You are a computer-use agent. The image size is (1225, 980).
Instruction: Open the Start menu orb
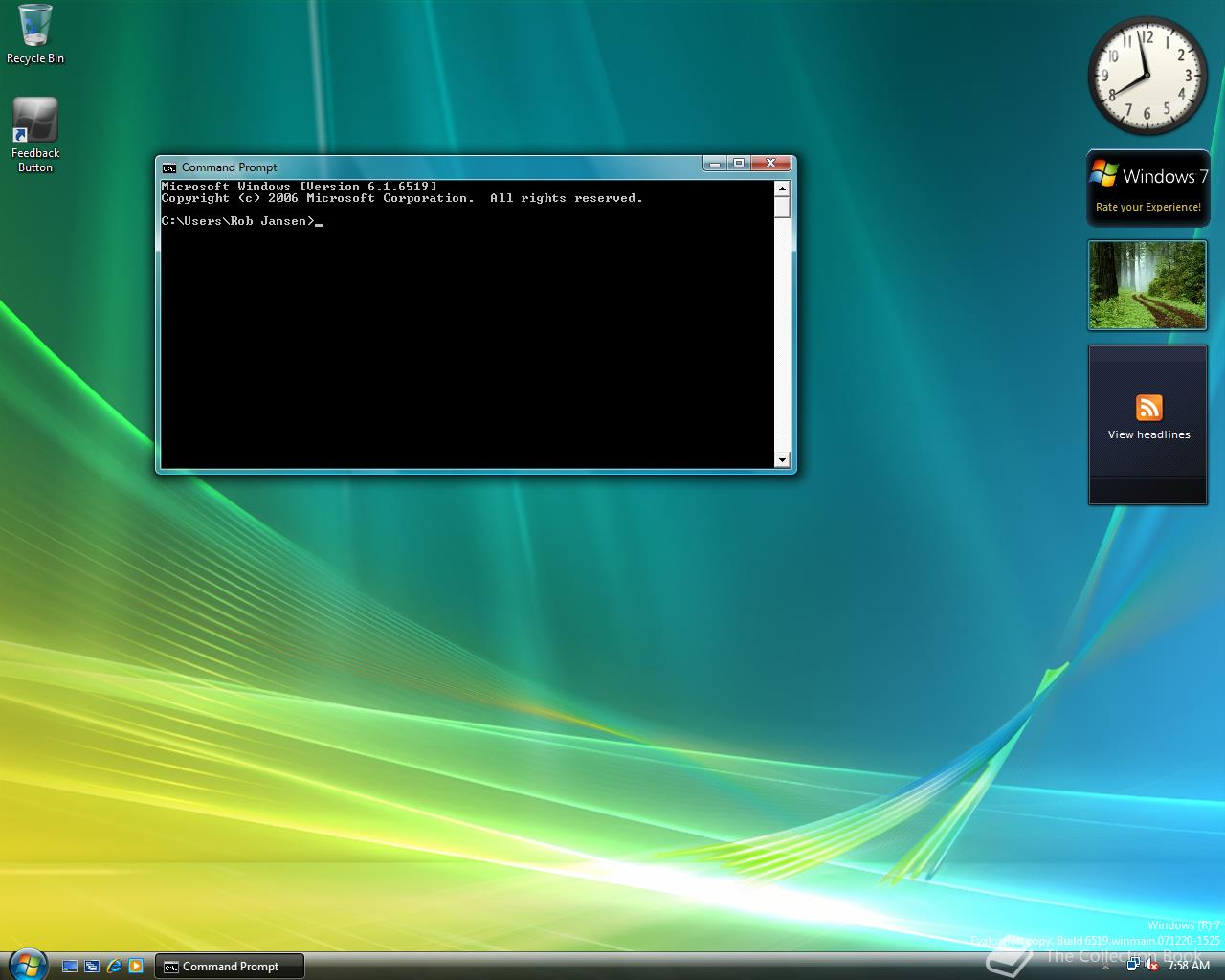click(27, 964)
